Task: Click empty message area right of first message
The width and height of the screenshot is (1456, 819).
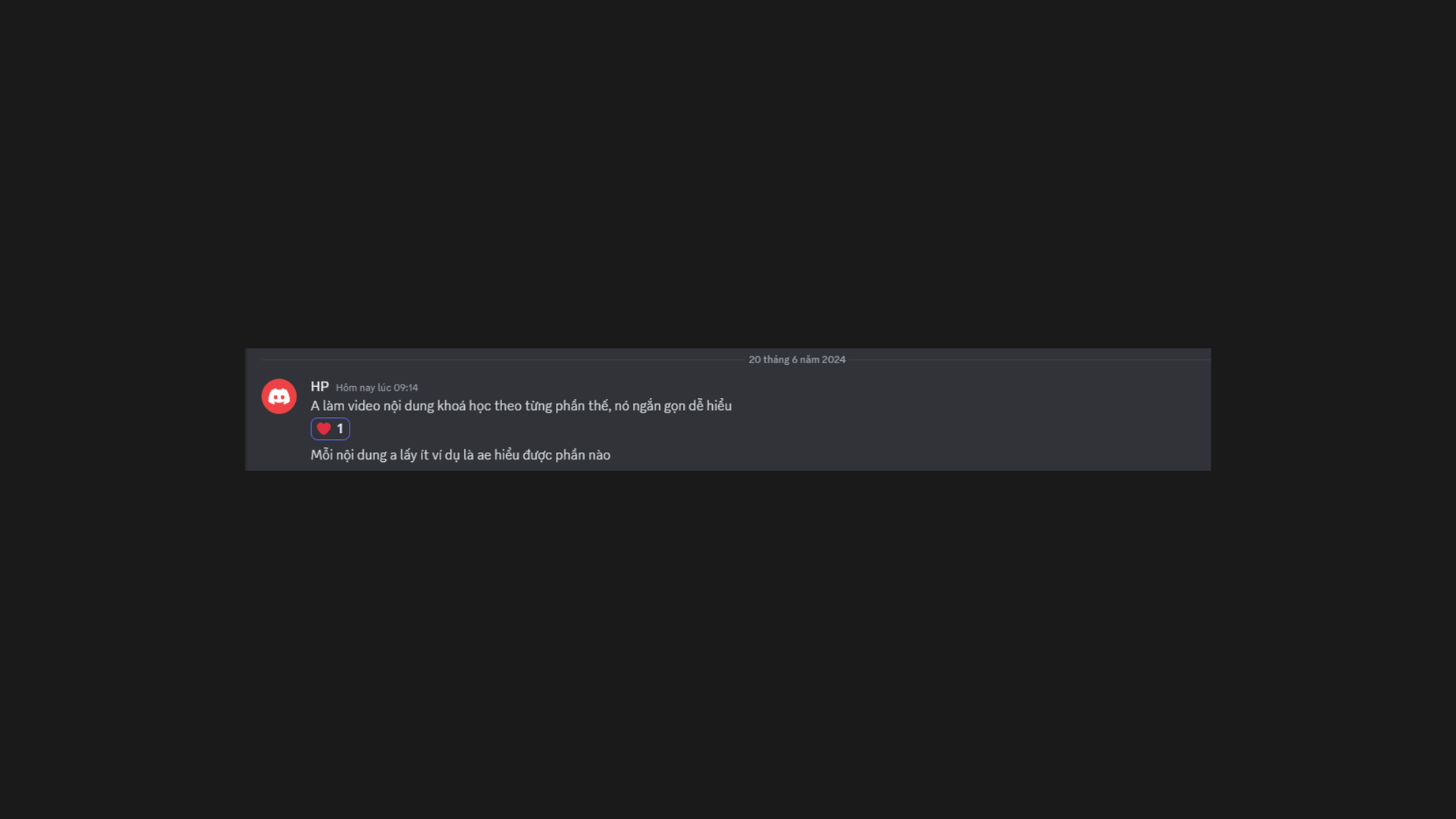Action: (971, 406)
